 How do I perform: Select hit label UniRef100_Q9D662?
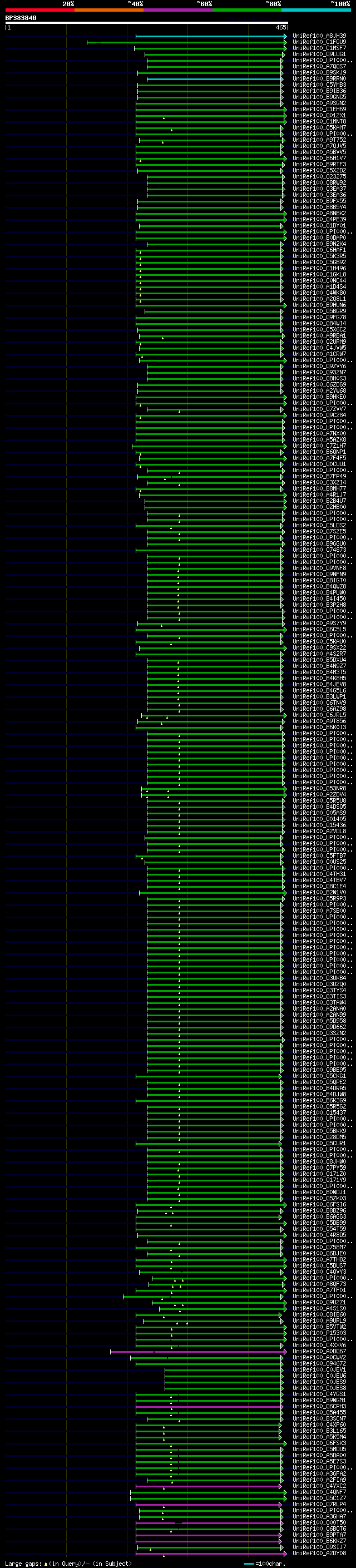tap(319, 1027)
